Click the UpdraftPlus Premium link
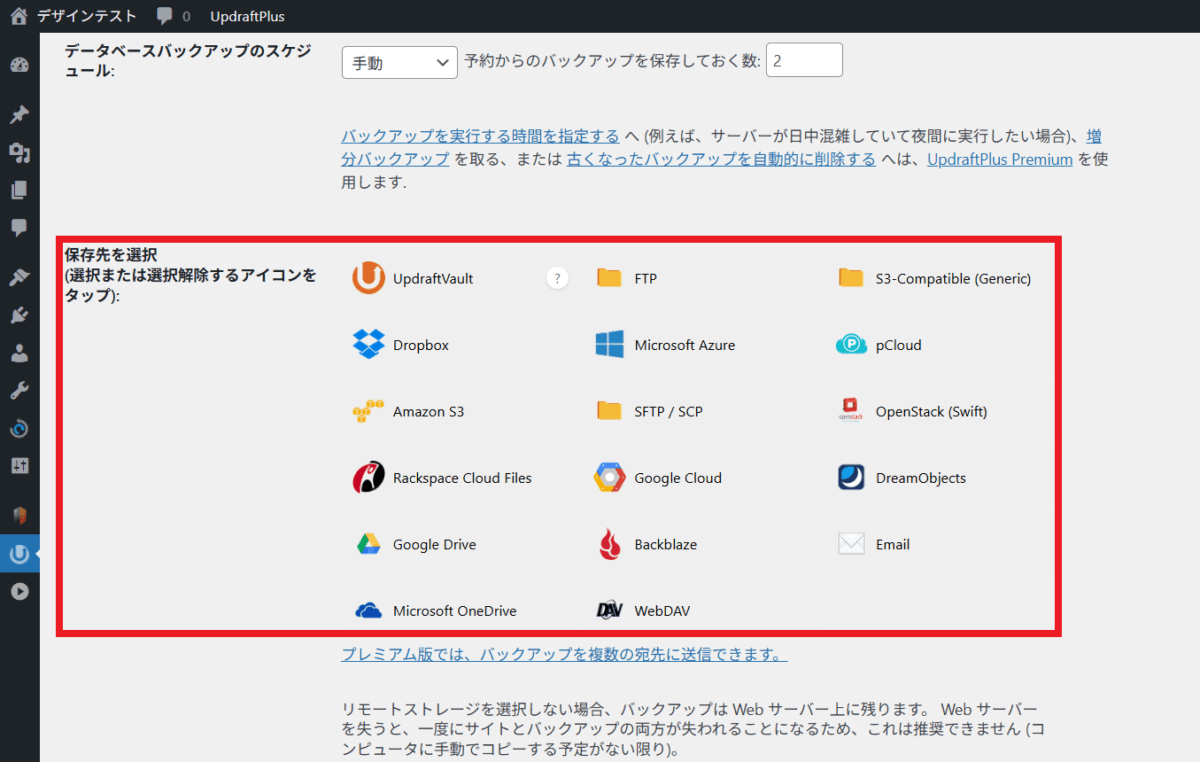Image resolution: width=1200 pixels, height=762 pixels. tap(1000, 160)
